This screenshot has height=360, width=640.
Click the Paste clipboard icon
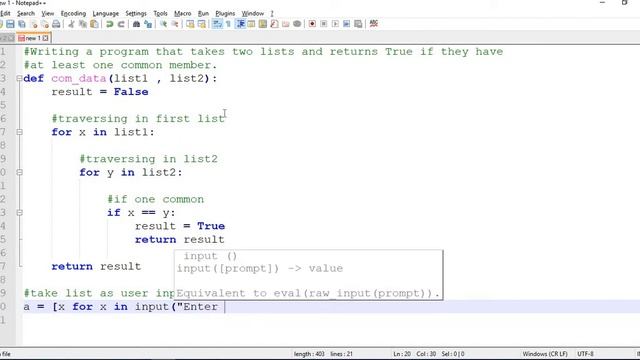[x=94, y=24]
